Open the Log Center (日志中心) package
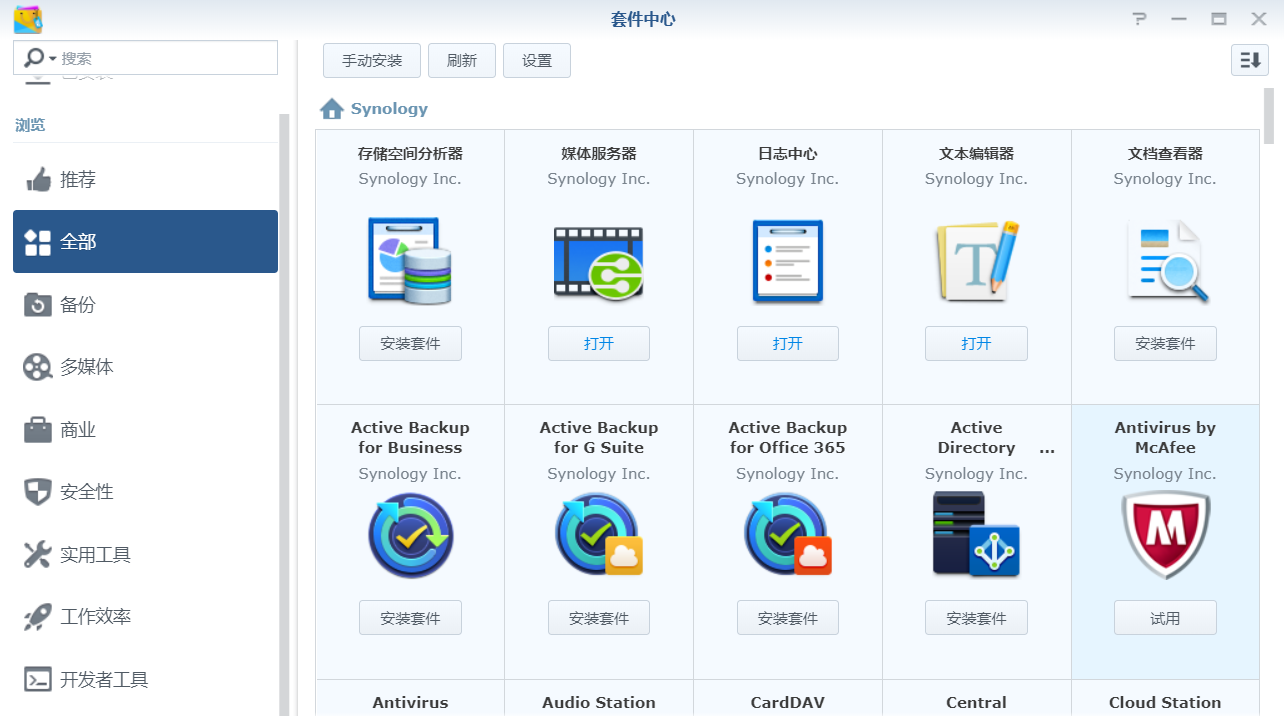1284x716 pixels. (787, 343)
